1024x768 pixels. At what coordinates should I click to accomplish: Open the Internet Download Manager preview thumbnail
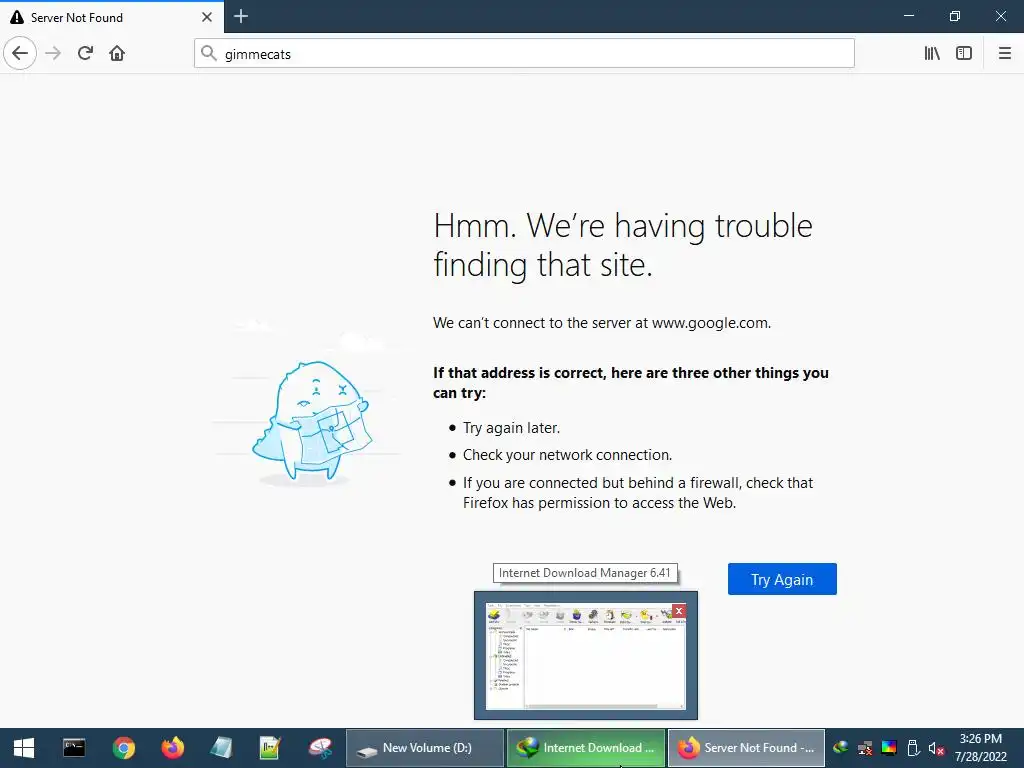point(585,655)
